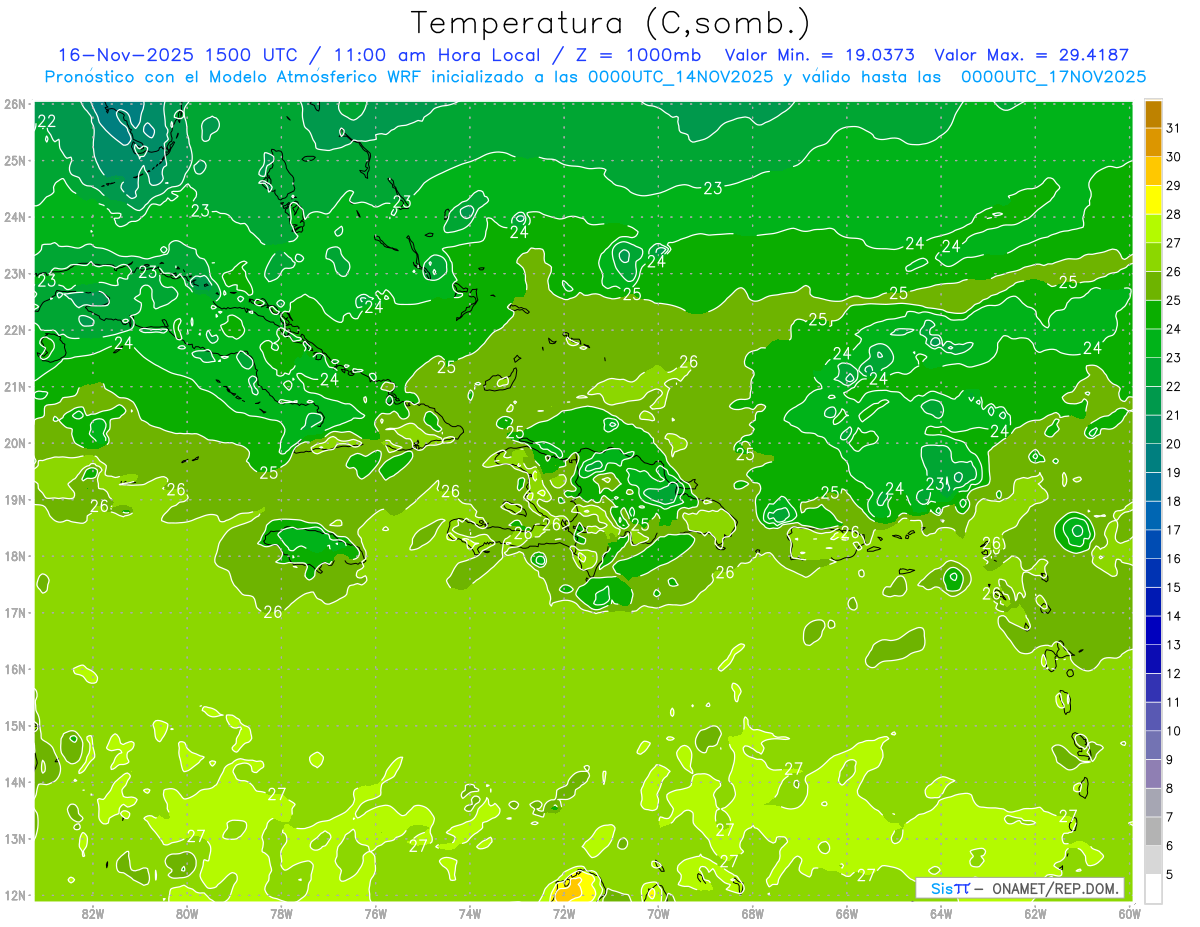
Task: Click the 82W longitude axis label
Action: (x=93, y=913)
